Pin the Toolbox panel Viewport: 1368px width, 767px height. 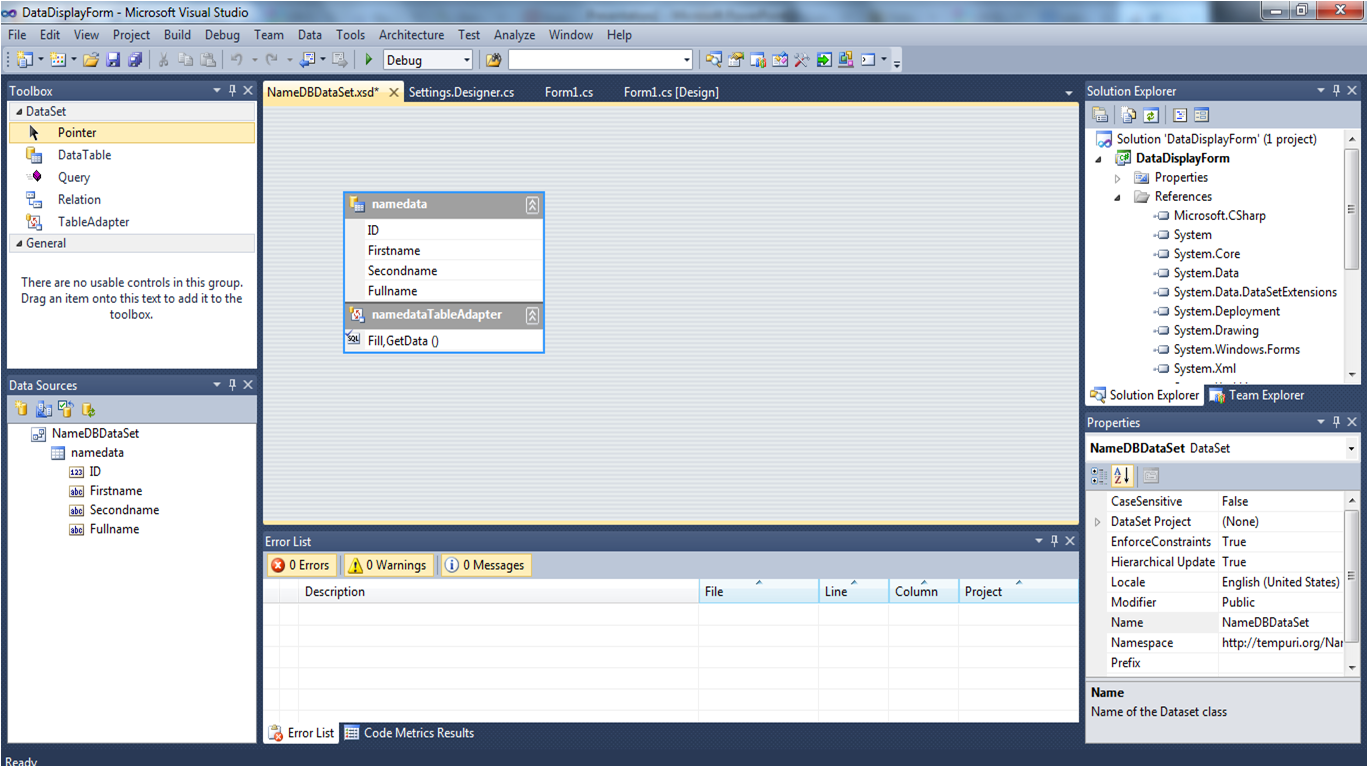pos(232,91)
